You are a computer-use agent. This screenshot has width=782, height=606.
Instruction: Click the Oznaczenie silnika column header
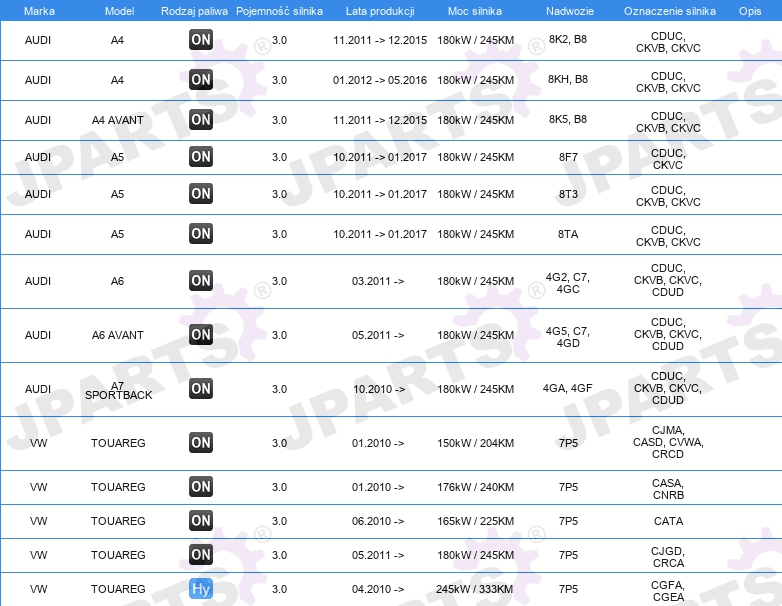pos(670,11)
